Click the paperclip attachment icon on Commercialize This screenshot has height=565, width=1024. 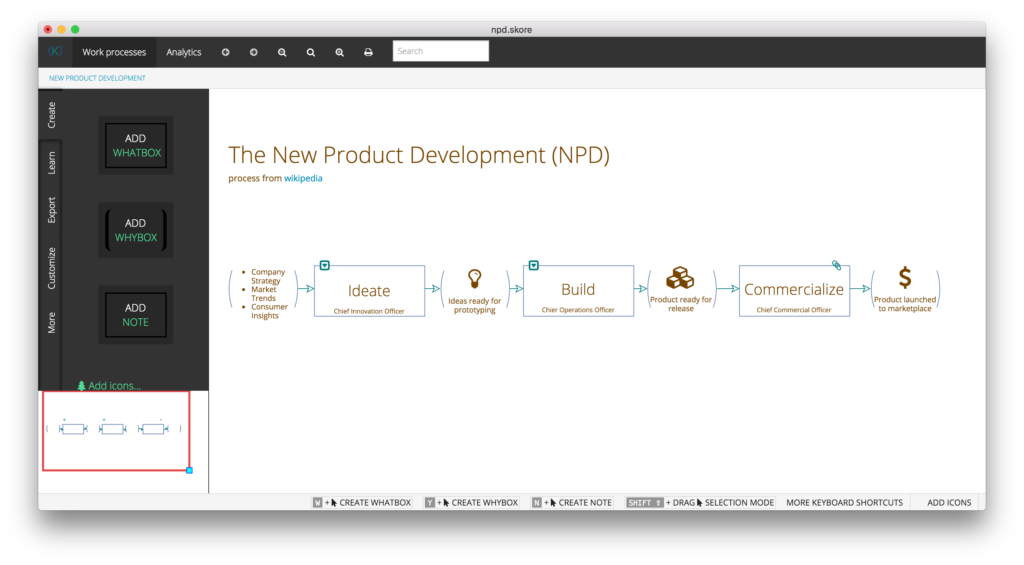(837, 265)
